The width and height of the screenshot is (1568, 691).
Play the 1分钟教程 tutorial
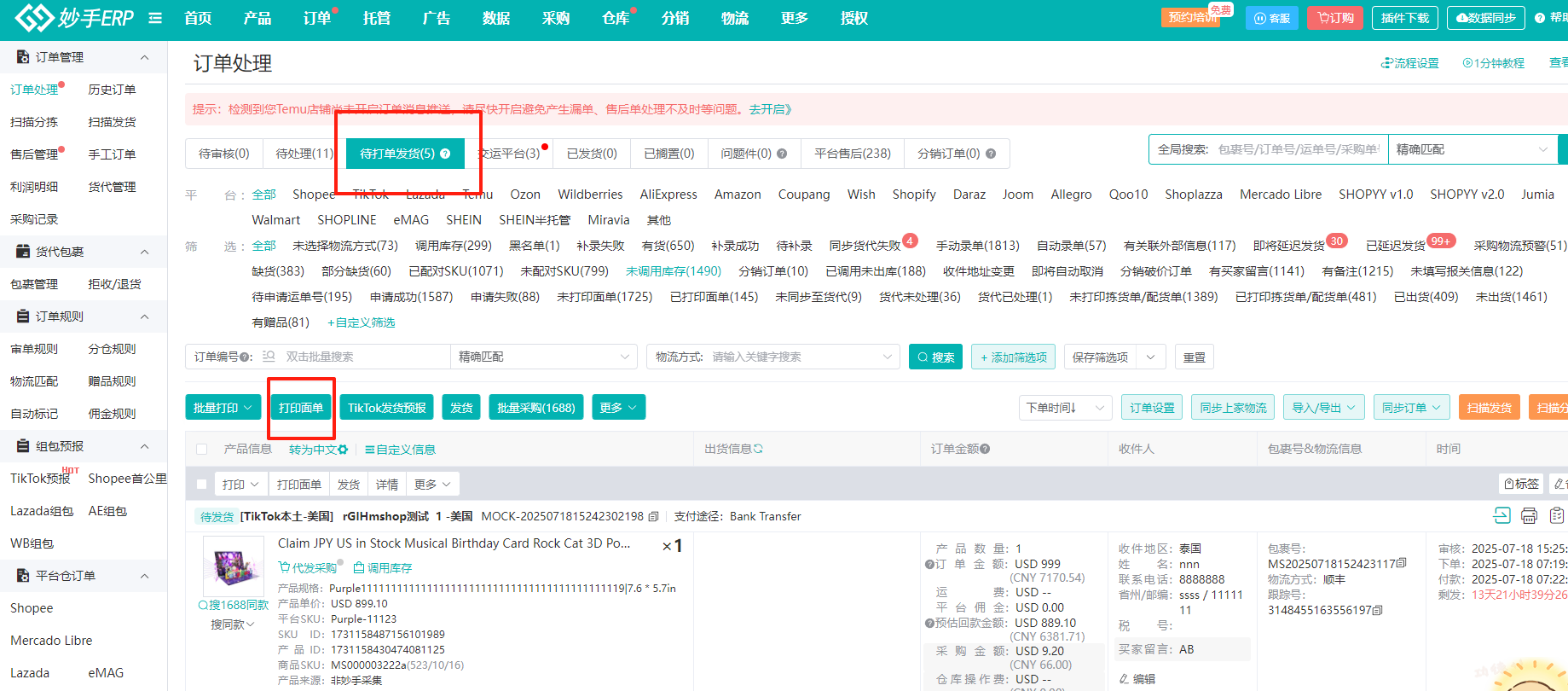coord(1493,63)
